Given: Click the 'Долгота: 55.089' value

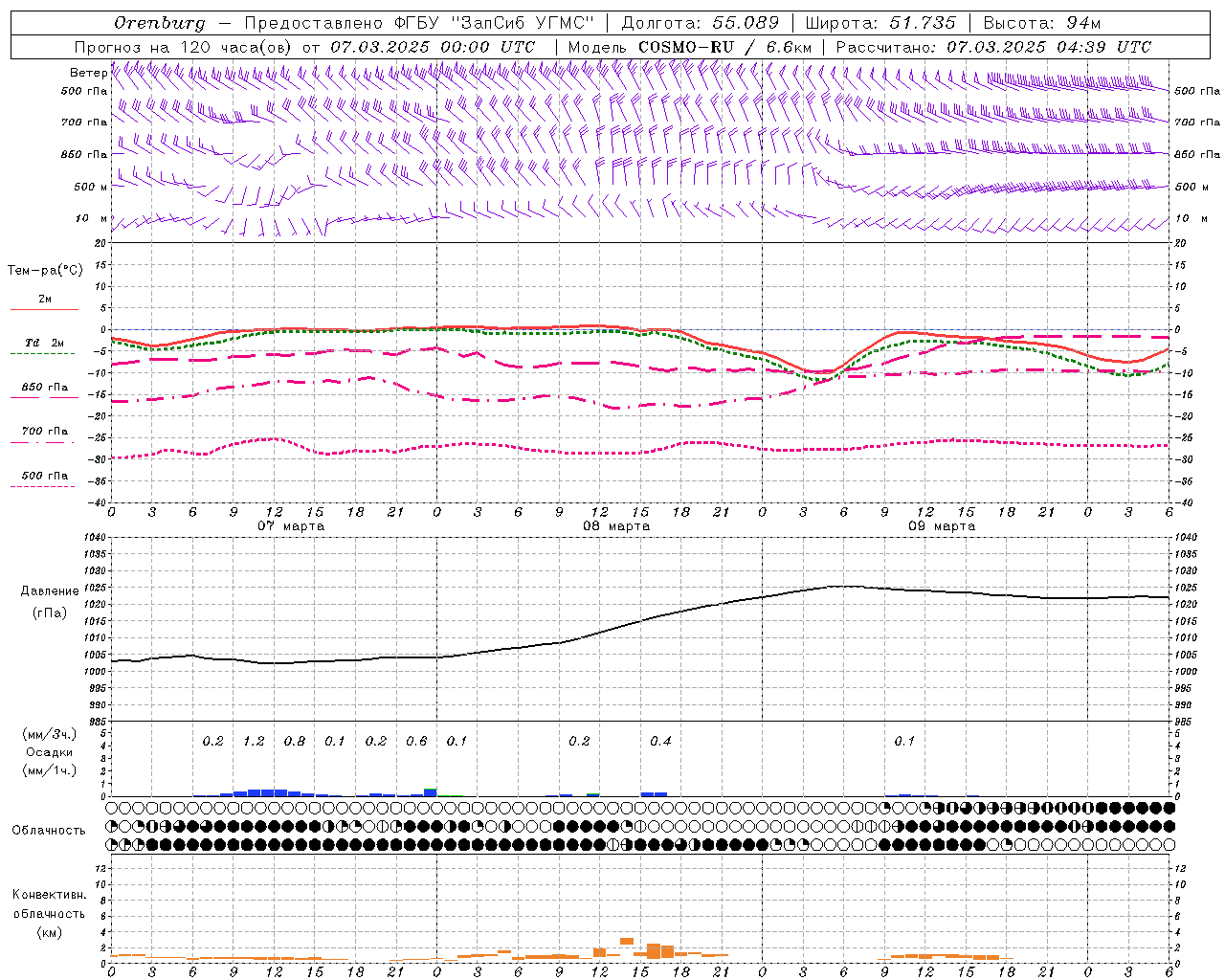Looking at the screenshot, I should pos(701,23).
